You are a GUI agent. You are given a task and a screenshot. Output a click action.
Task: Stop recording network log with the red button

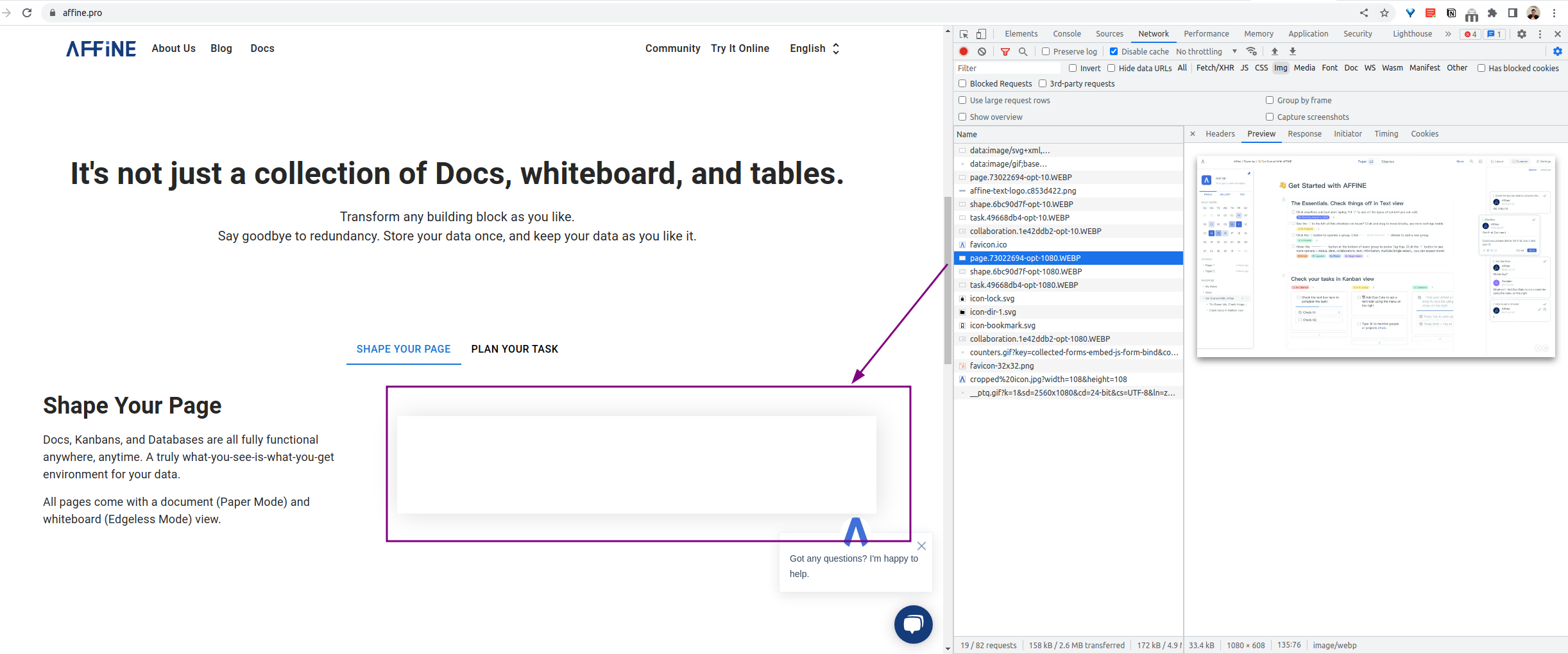click(964, 51)
